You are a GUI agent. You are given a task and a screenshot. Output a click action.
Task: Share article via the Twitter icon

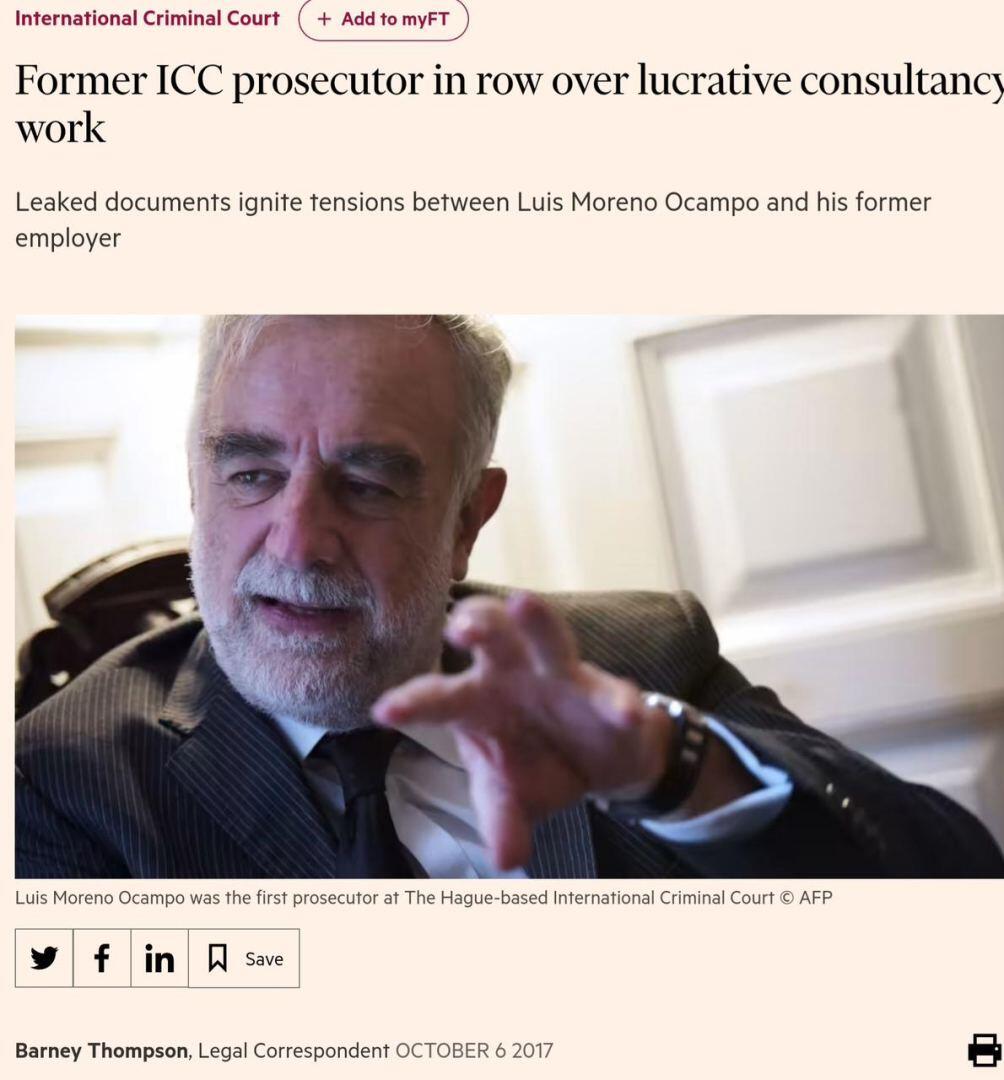[x=44, y=958]
